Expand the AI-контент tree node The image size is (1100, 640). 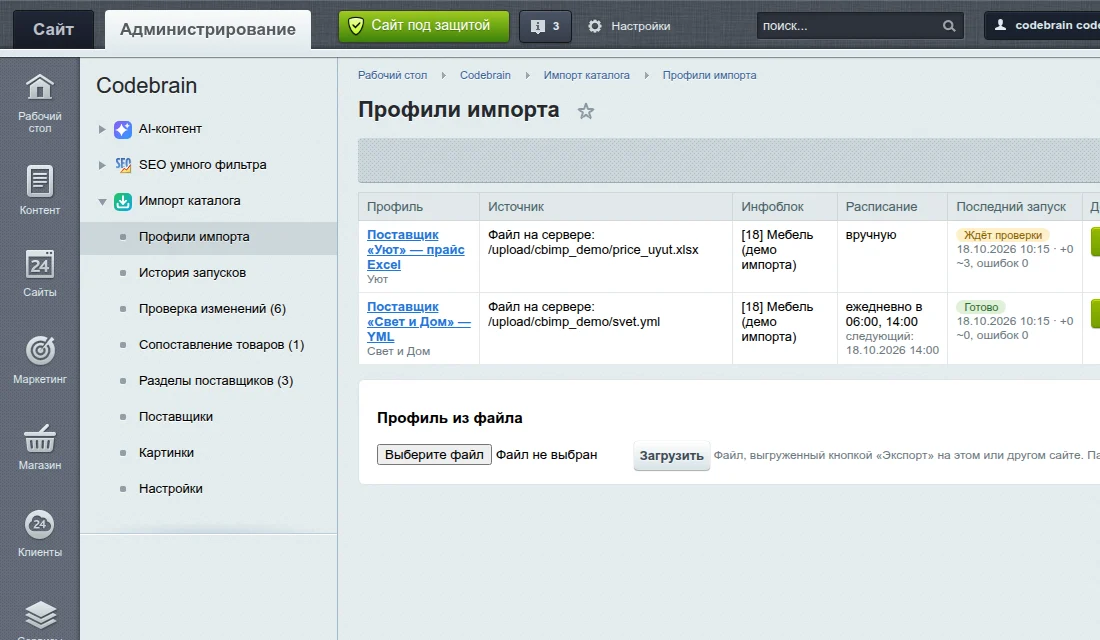pos(102,129)
